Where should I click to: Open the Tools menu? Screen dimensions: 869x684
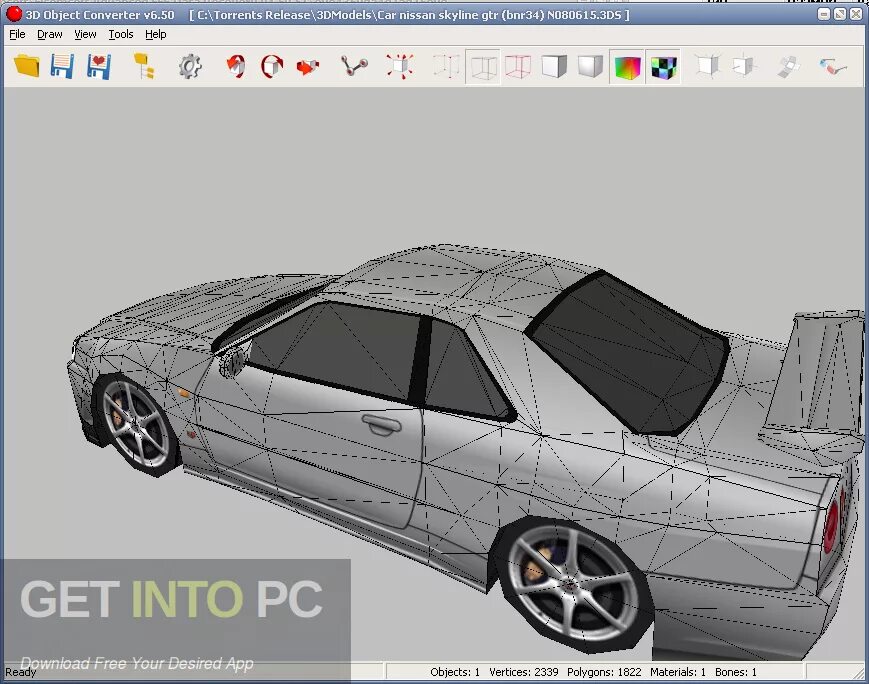click(121, 34)
